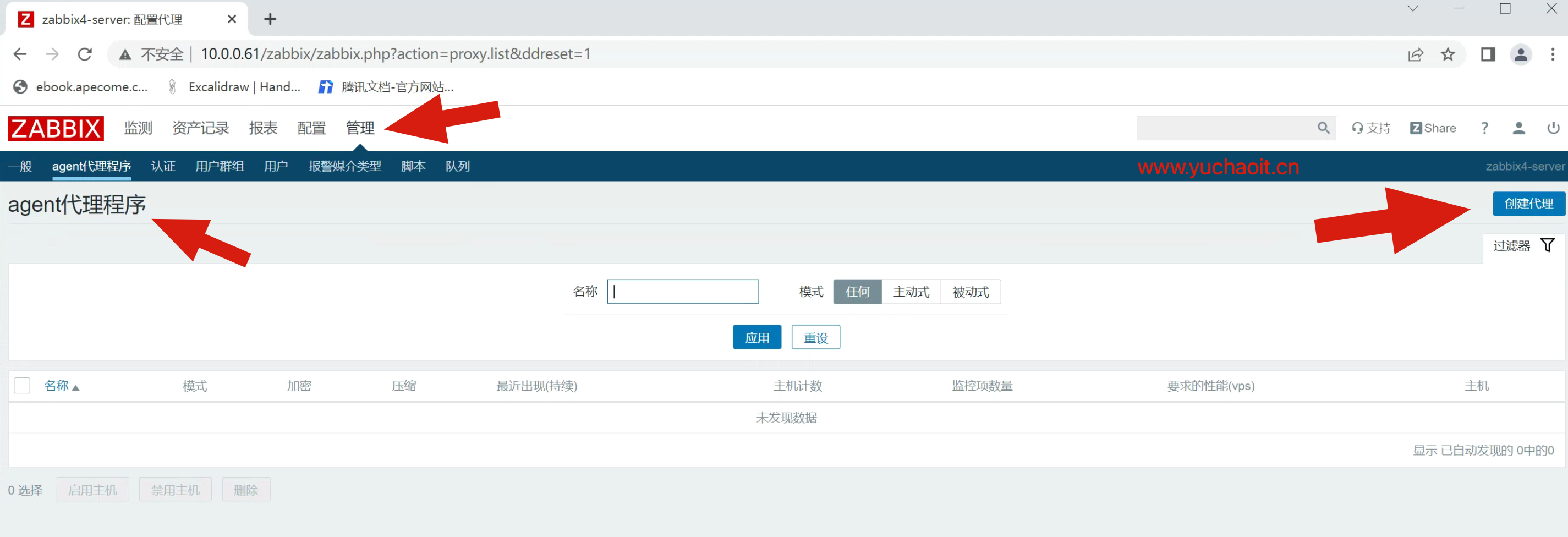Viewport: 1568px width, 537px height.
Task: Open the user profile icon in Zabbix header
Action: (x=1518, y=128)
